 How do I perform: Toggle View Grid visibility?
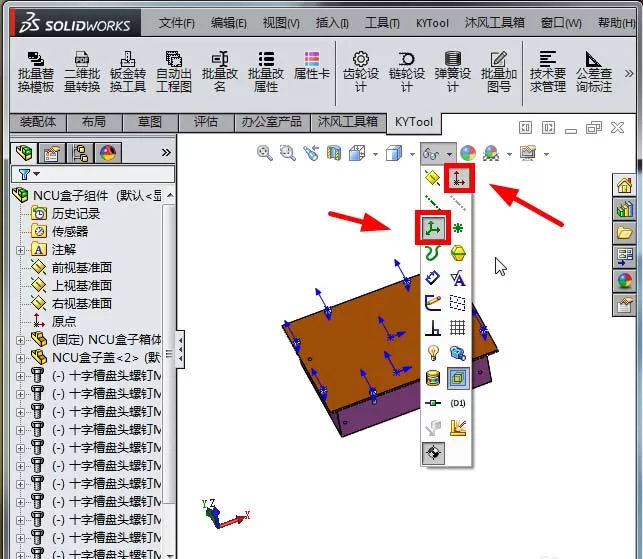(458, 328)
